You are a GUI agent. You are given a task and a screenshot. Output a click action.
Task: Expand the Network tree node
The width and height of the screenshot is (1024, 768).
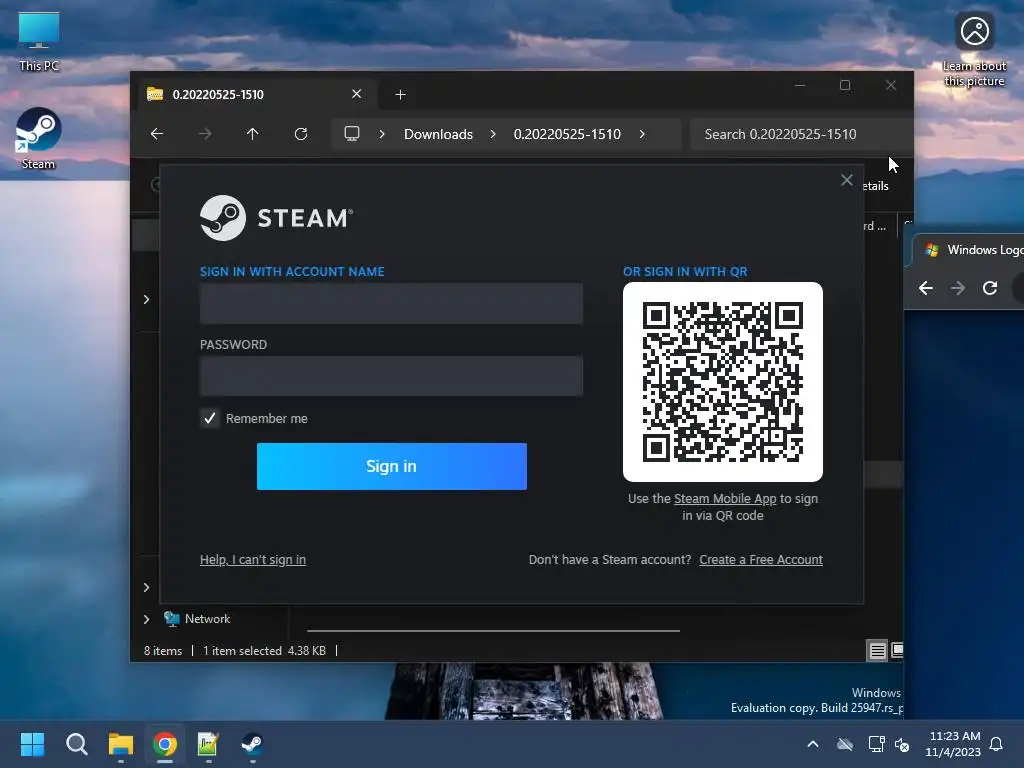click(x=146, y=619)
